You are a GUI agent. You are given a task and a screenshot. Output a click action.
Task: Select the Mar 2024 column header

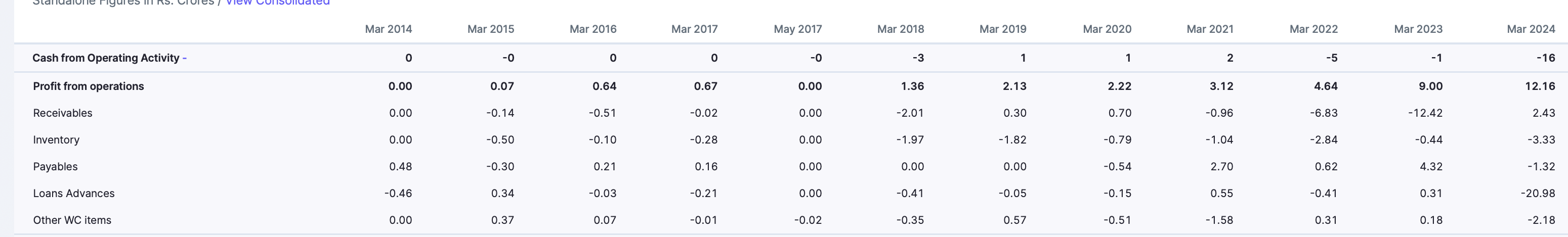click(x=1531, y=29)
